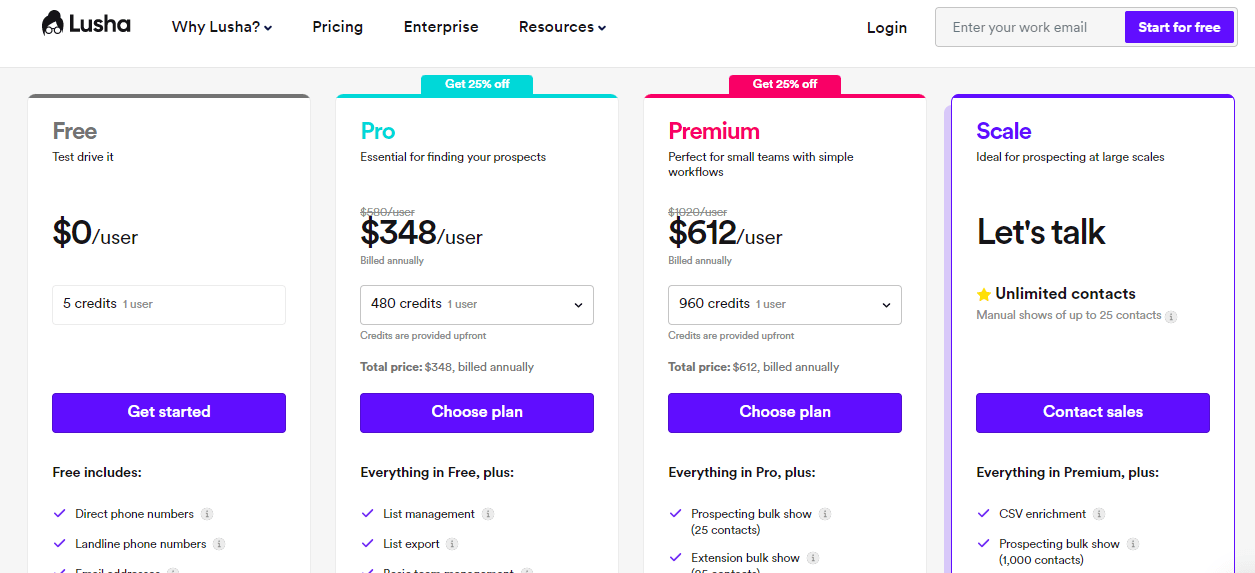Open the Enterprise navigation item
This screenshot has height=573, width=1255.
pos(441,27)
